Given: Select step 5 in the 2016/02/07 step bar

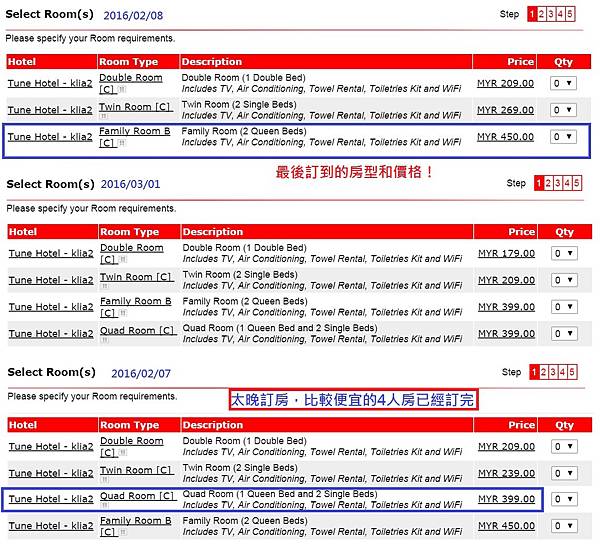Looking at the screenshot, I should [572, 372].
